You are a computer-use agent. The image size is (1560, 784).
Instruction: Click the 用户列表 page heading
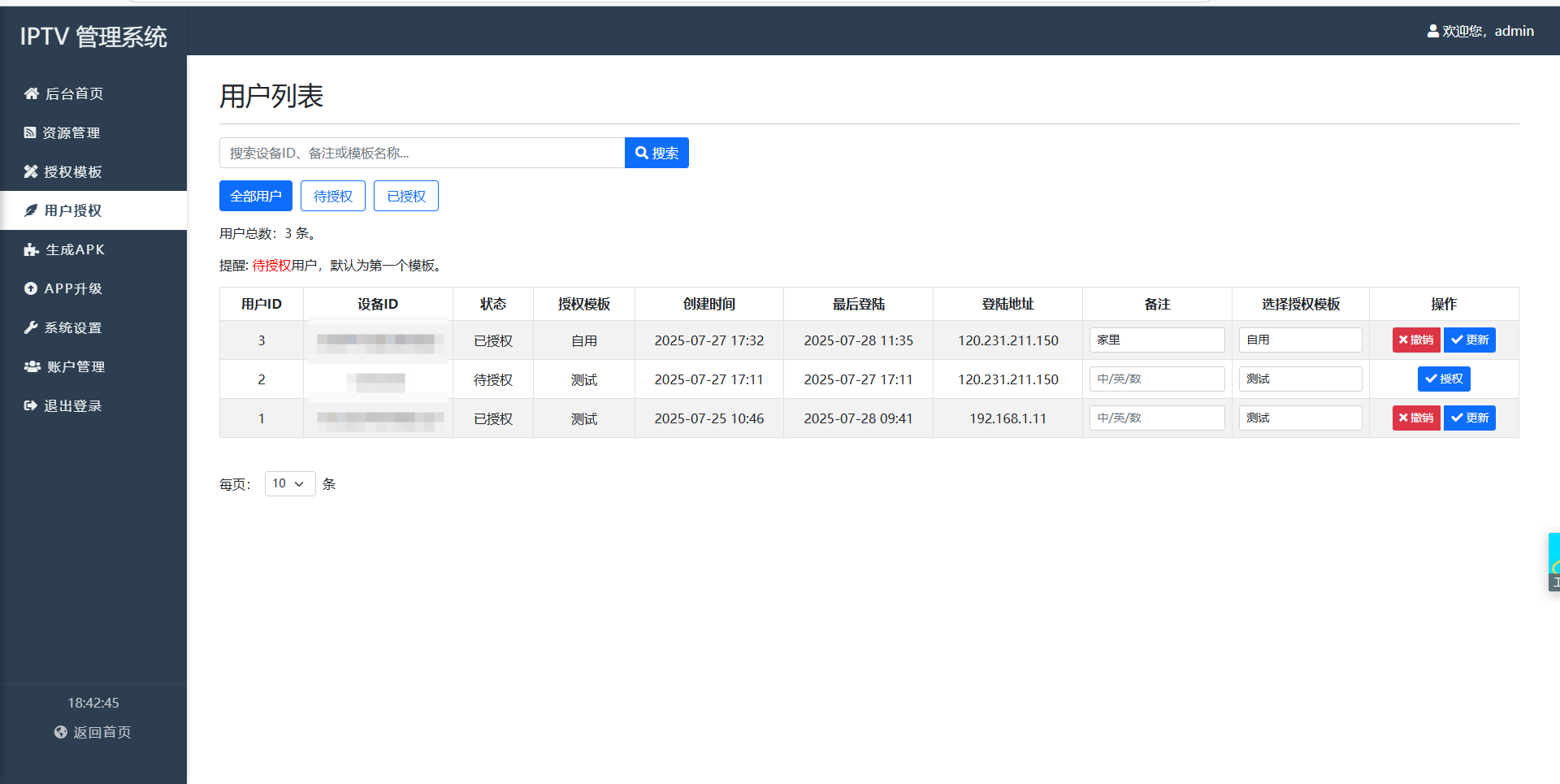[x=271, y=96]
